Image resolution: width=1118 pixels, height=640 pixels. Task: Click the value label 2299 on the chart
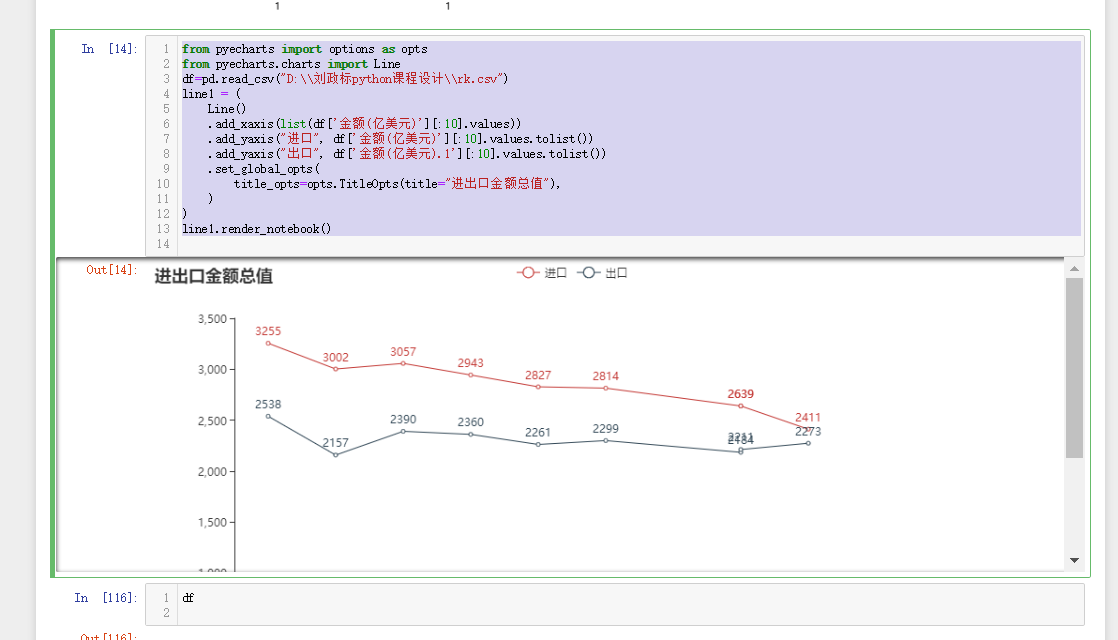click(605, 428)
